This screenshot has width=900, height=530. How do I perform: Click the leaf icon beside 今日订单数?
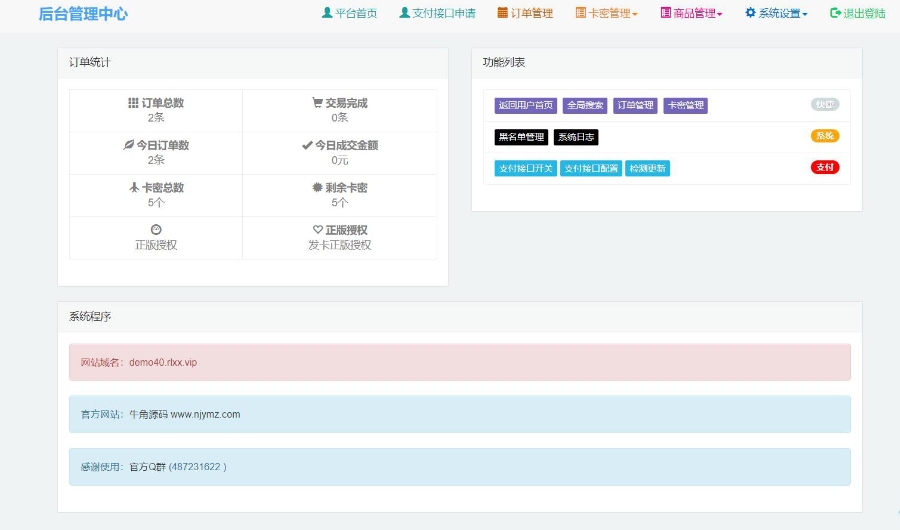click(128, 145)
